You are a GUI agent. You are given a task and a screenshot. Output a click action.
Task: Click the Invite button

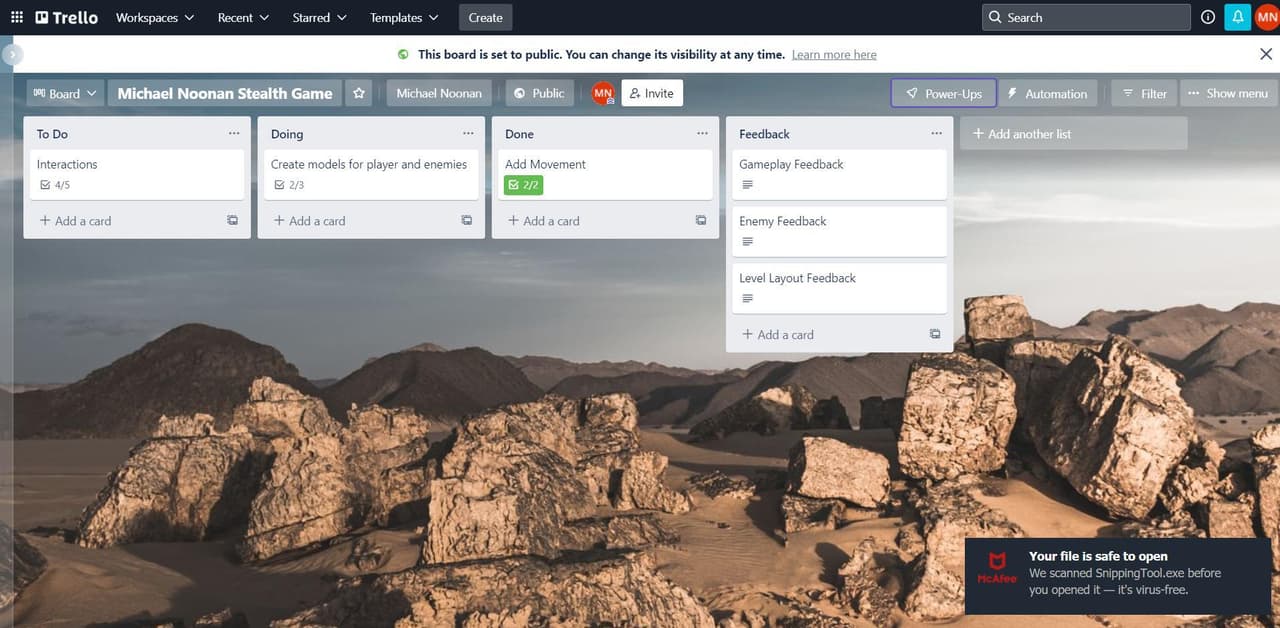pos(652,93)
